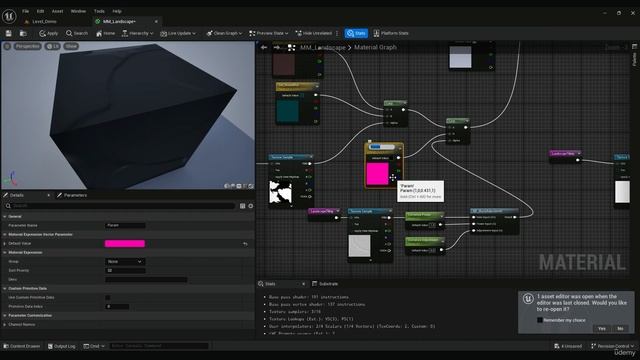Open the Tools menu
Screen dimensions: 640x360
(x=99, y=11)
